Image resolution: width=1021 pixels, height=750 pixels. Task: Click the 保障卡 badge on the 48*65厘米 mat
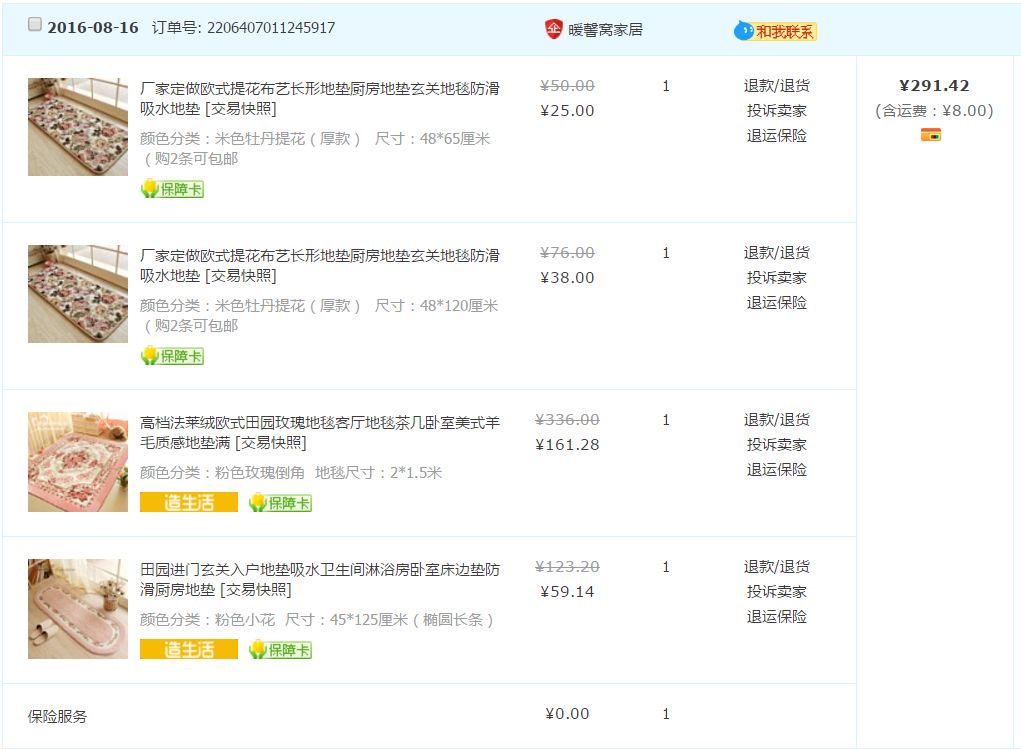point(172,188)
